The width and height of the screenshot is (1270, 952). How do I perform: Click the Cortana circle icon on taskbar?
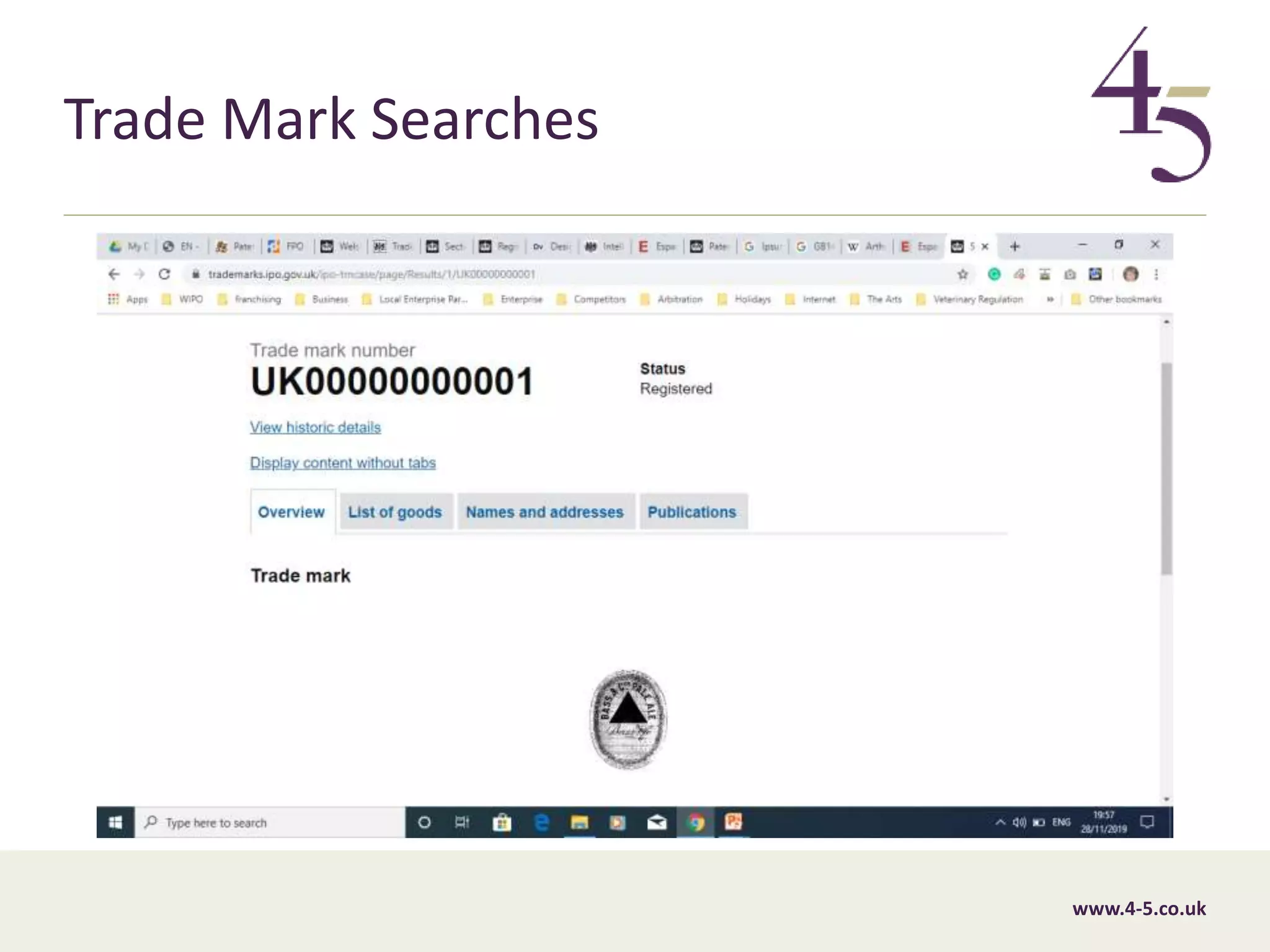click(x=424, y=822)
